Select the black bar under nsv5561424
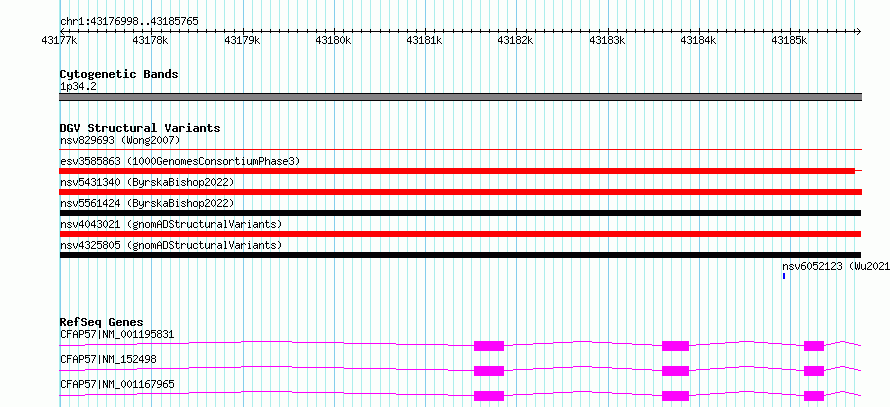Image resolution: width=890 pixels, height=407 pixels. 460,213
